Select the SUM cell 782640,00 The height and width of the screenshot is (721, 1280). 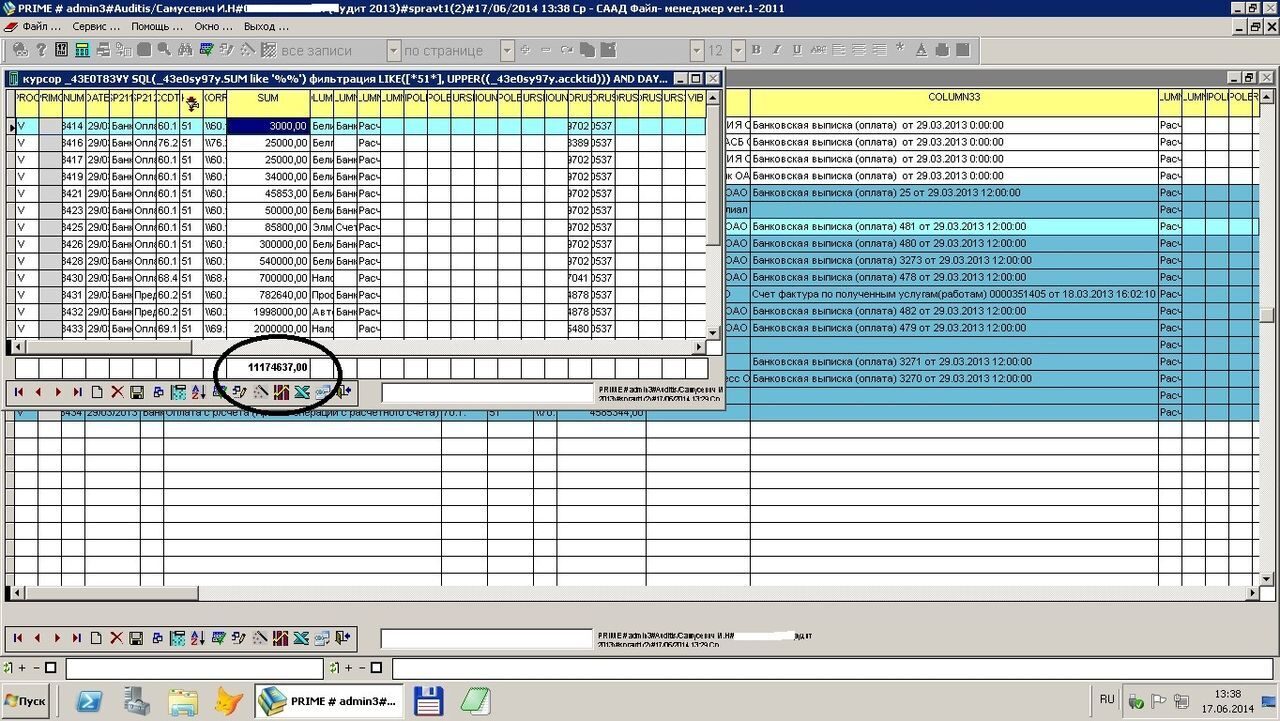point(268,296)
